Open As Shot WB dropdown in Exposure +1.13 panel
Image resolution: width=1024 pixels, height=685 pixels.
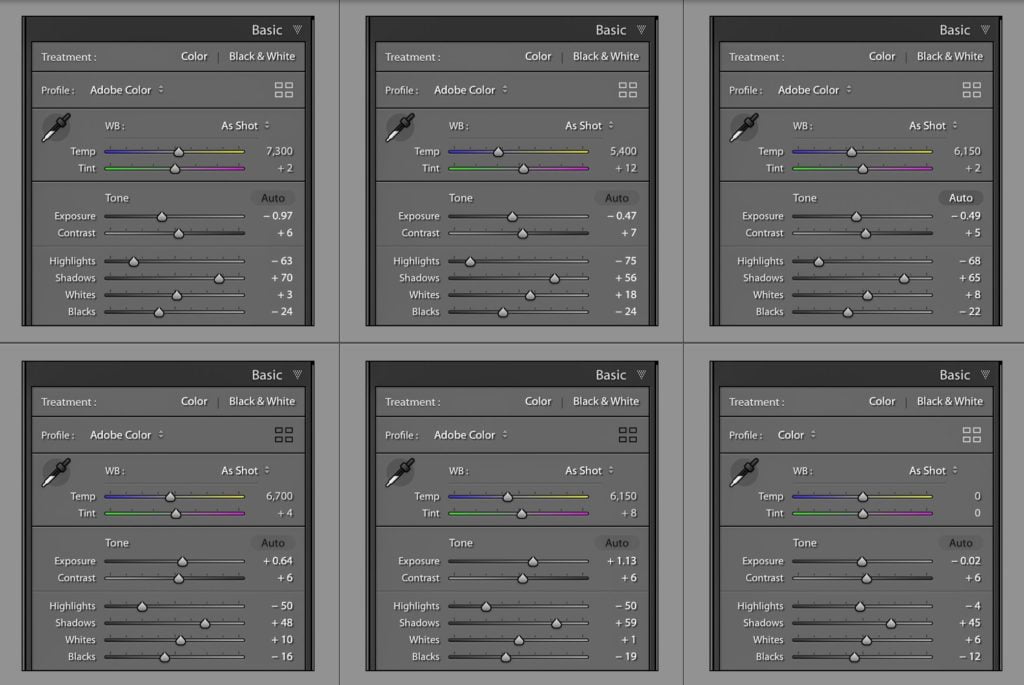(590, 470)
